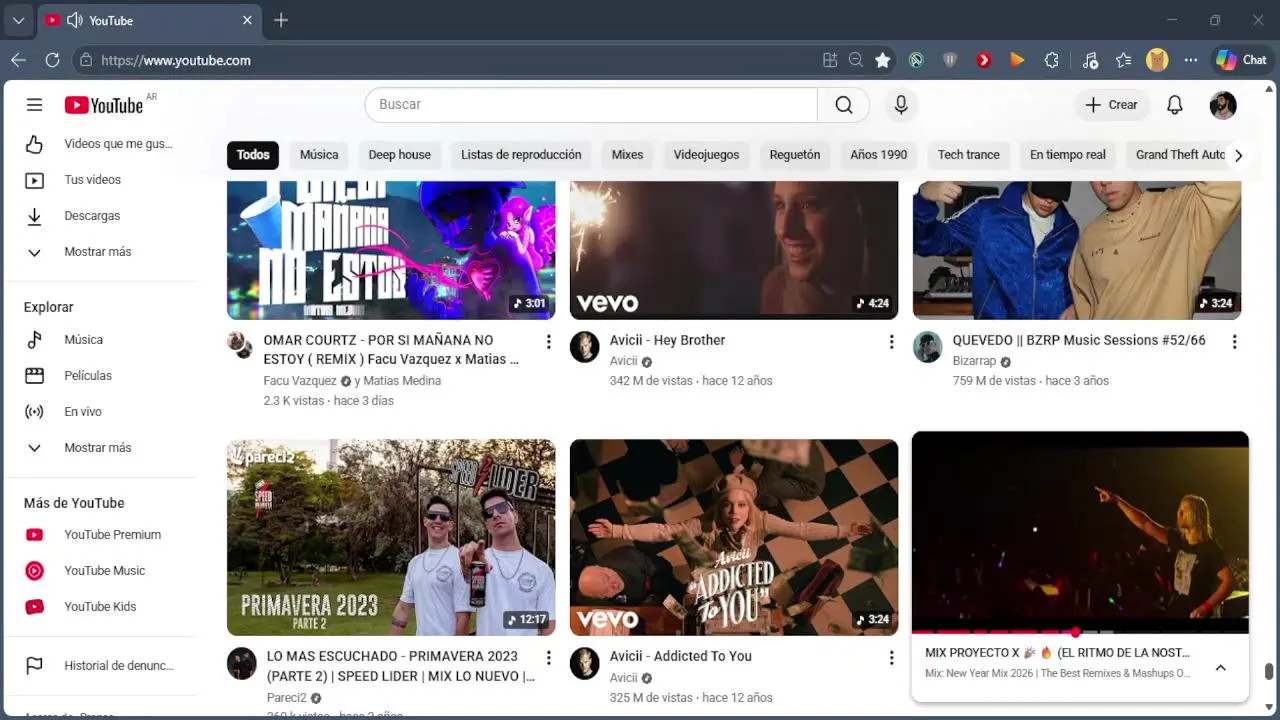1280x720 pixels.
Task: Open the browser tab list dropdown
Action: pos(18,20)
